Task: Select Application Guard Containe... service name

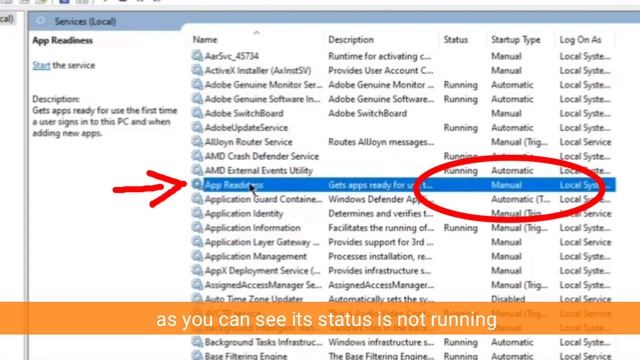Action: 263,199
